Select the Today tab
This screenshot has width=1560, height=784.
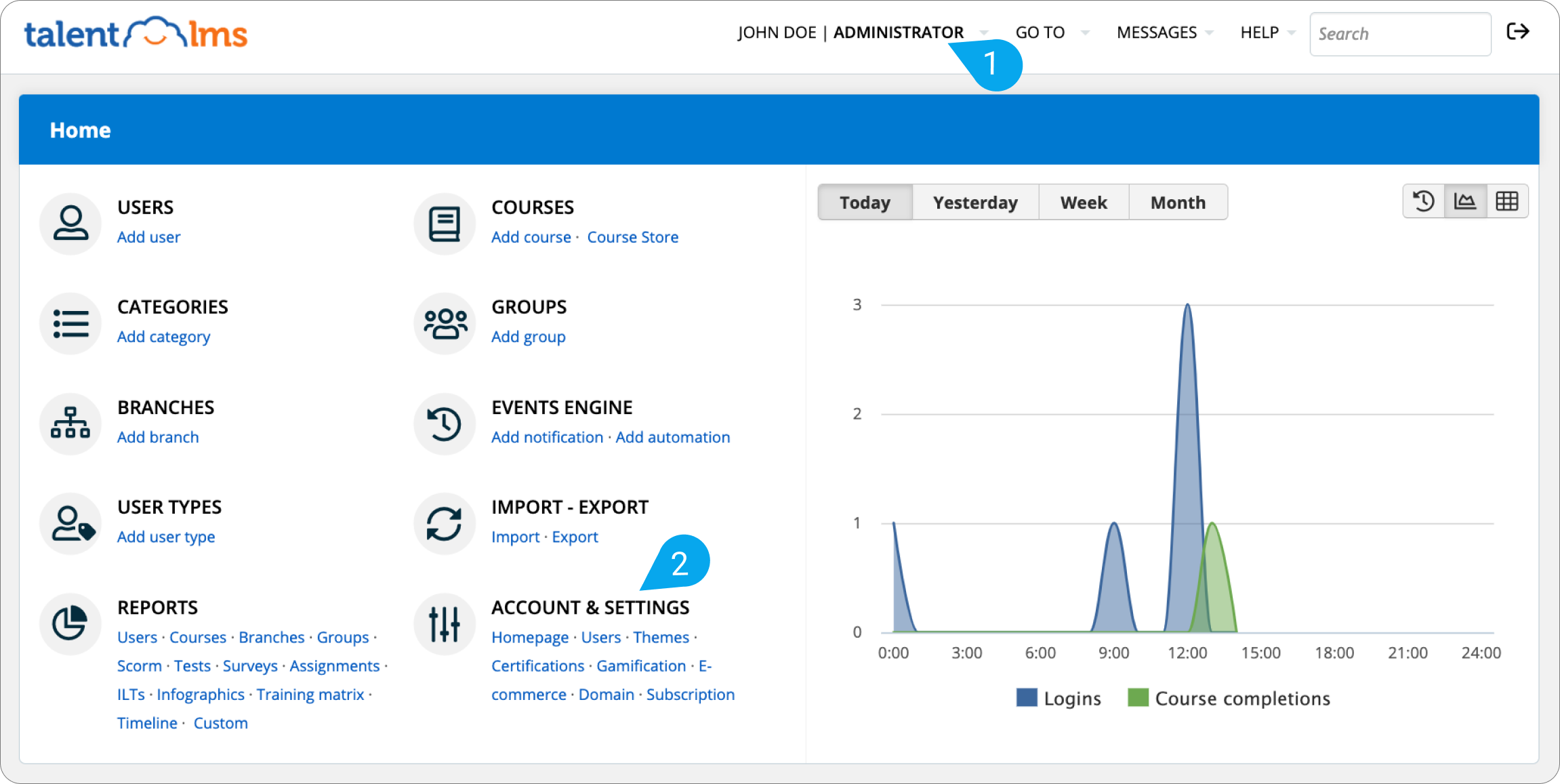click(865, 202)
